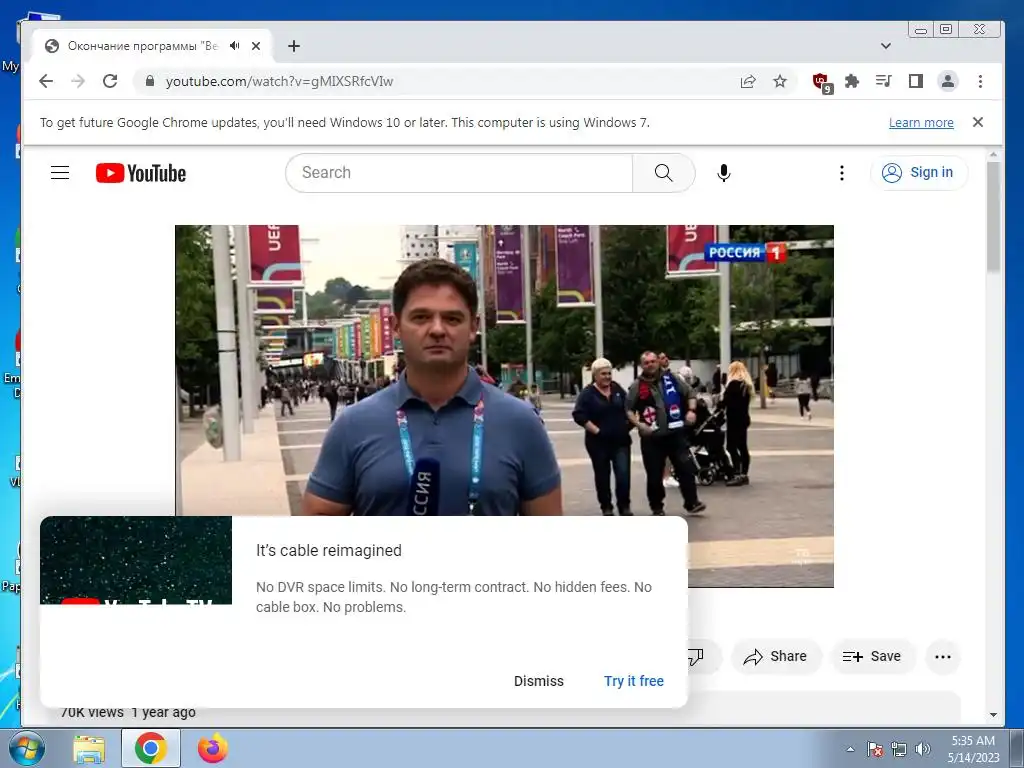Click the browser forward arrow
1024x768 pixels.
coord(78,81)
